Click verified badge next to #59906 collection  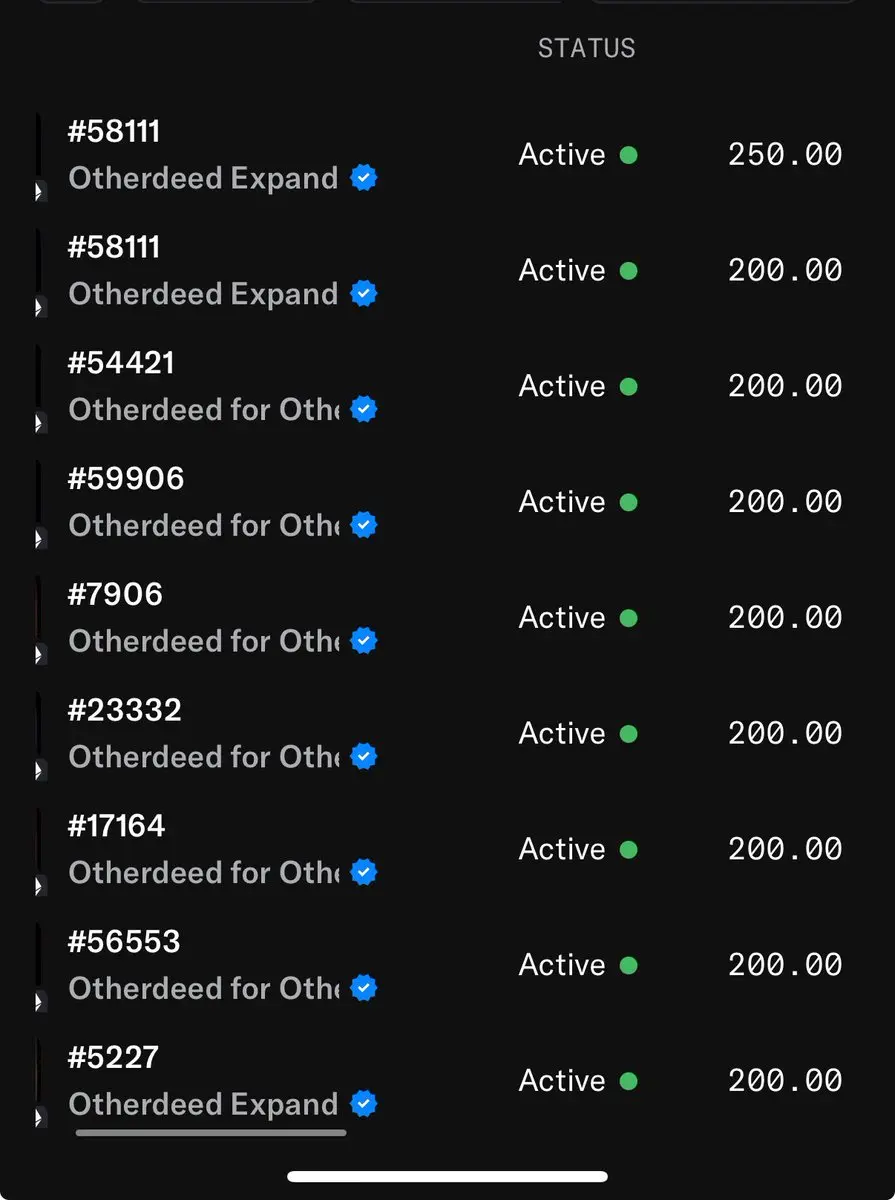tap(364, 526)
